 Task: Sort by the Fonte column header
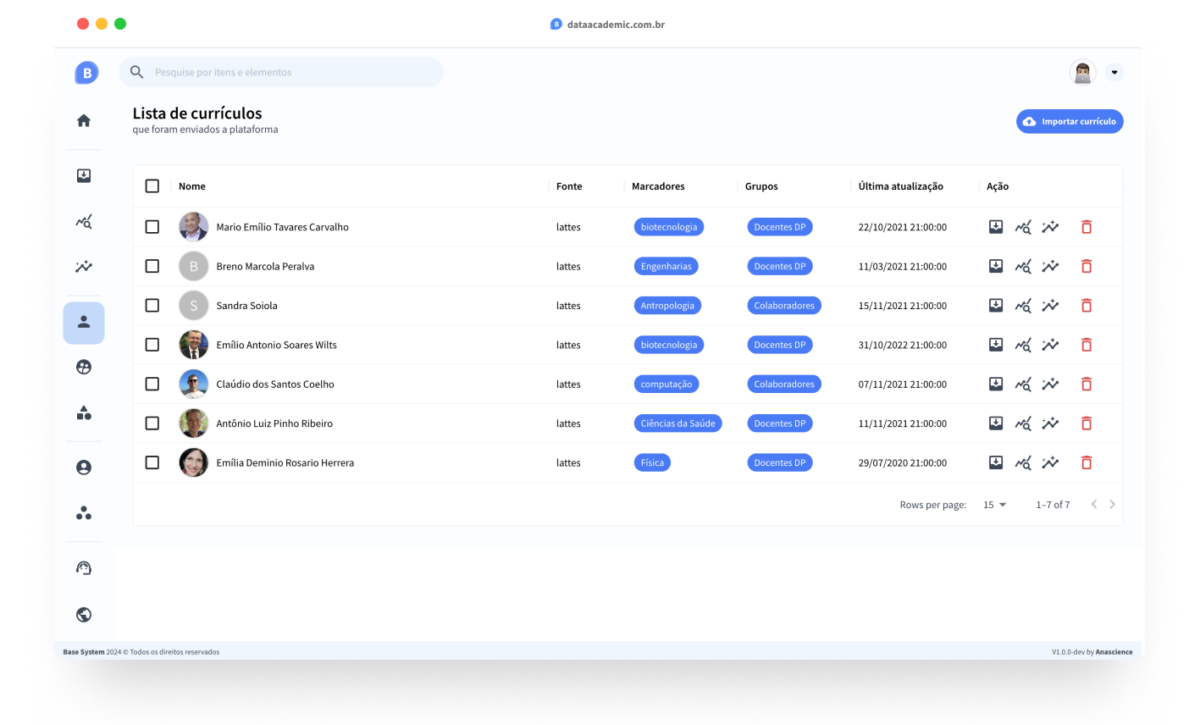click(569, 186)
